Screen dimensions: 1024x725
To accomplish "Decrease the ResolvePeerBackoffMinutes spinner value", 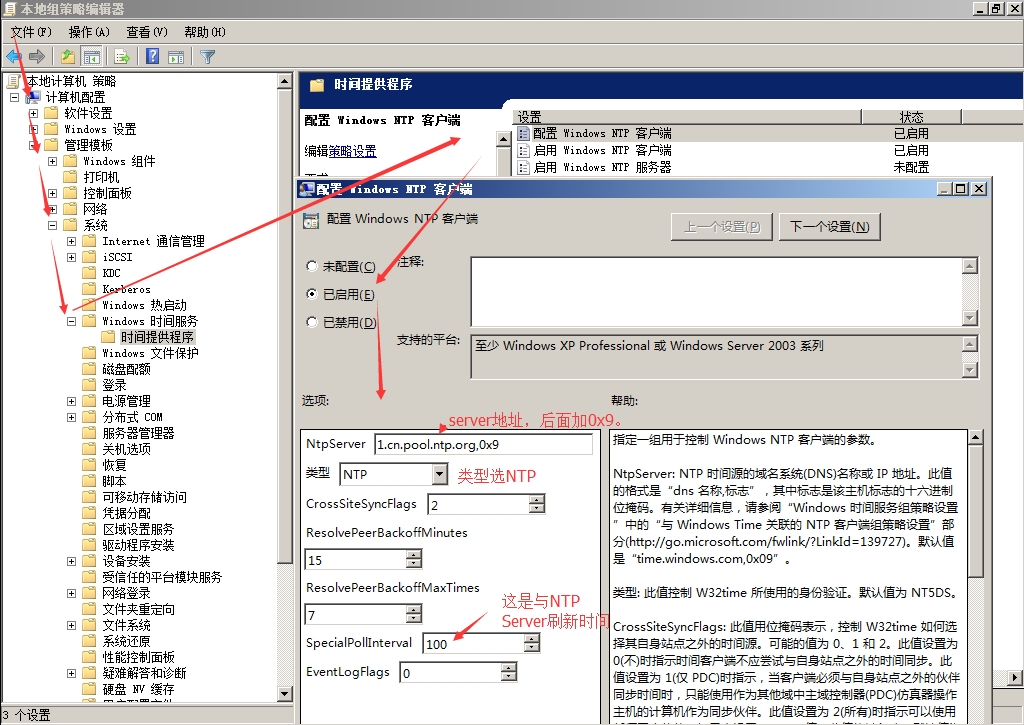I will (x=414, y=564).
